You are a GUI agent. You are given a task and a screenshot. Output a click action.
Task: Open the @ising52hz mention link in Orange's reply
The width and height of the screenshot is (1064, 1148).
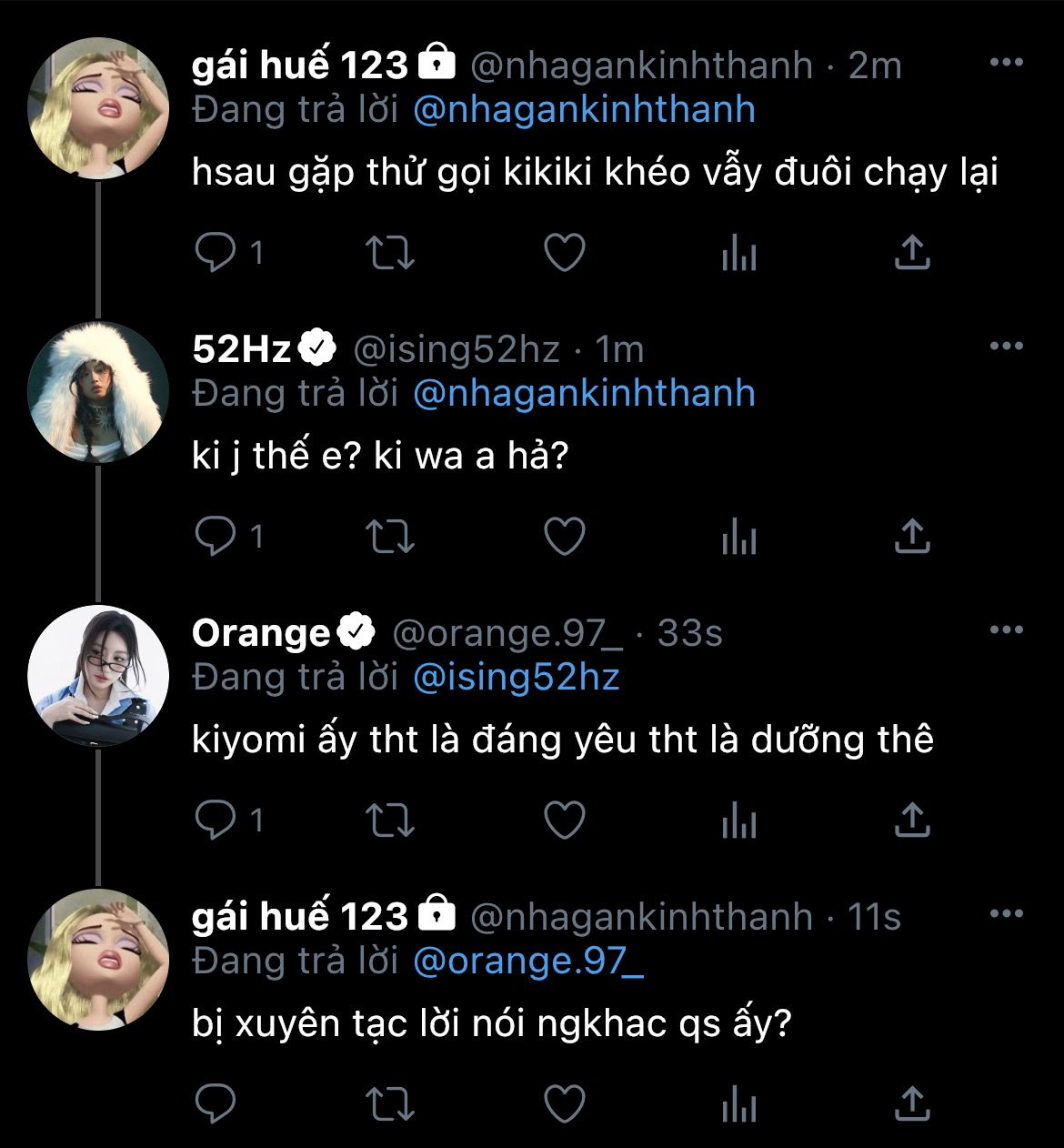516,678
